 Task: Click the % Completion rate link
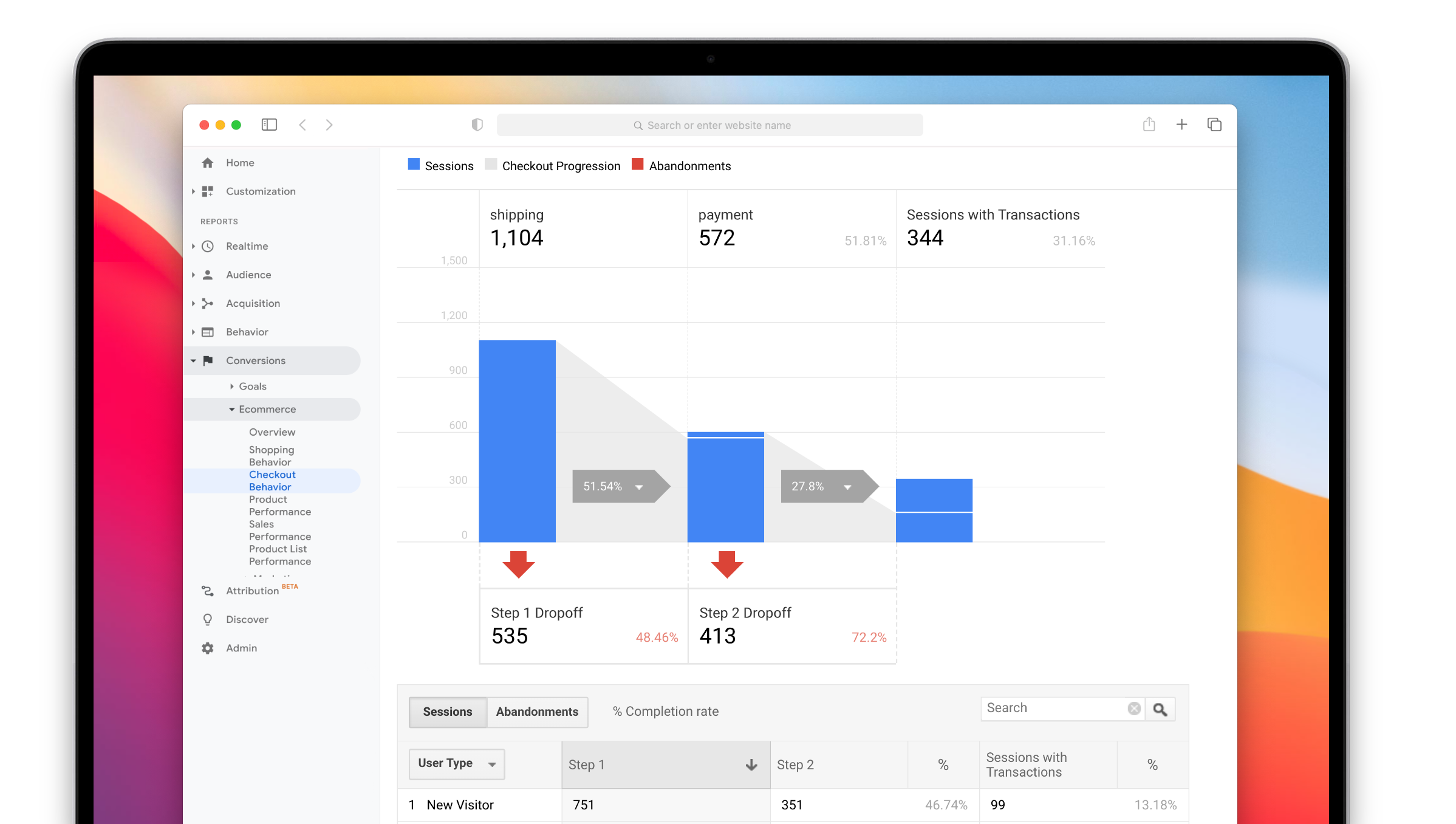666,712
